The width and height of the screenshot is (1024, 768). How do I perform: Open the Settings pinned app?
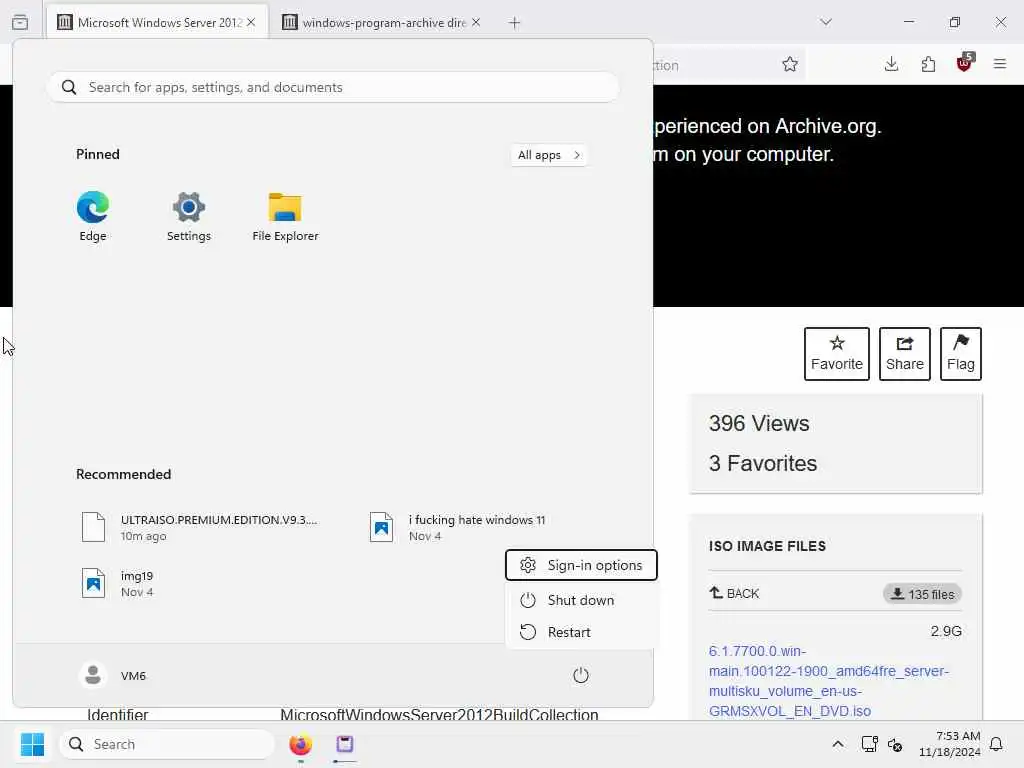click(x=189, y=216)
